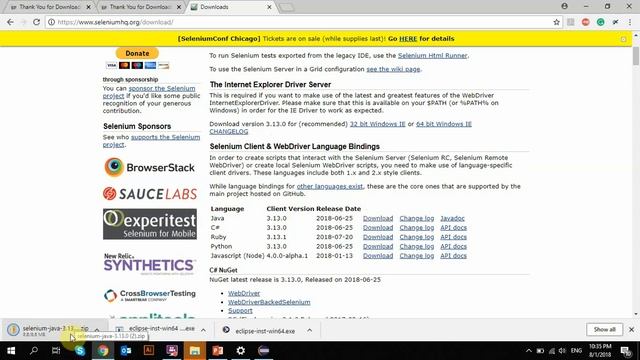Click the ENG language indicator
The height and width of the screenshot is (360, 640).
576,351
